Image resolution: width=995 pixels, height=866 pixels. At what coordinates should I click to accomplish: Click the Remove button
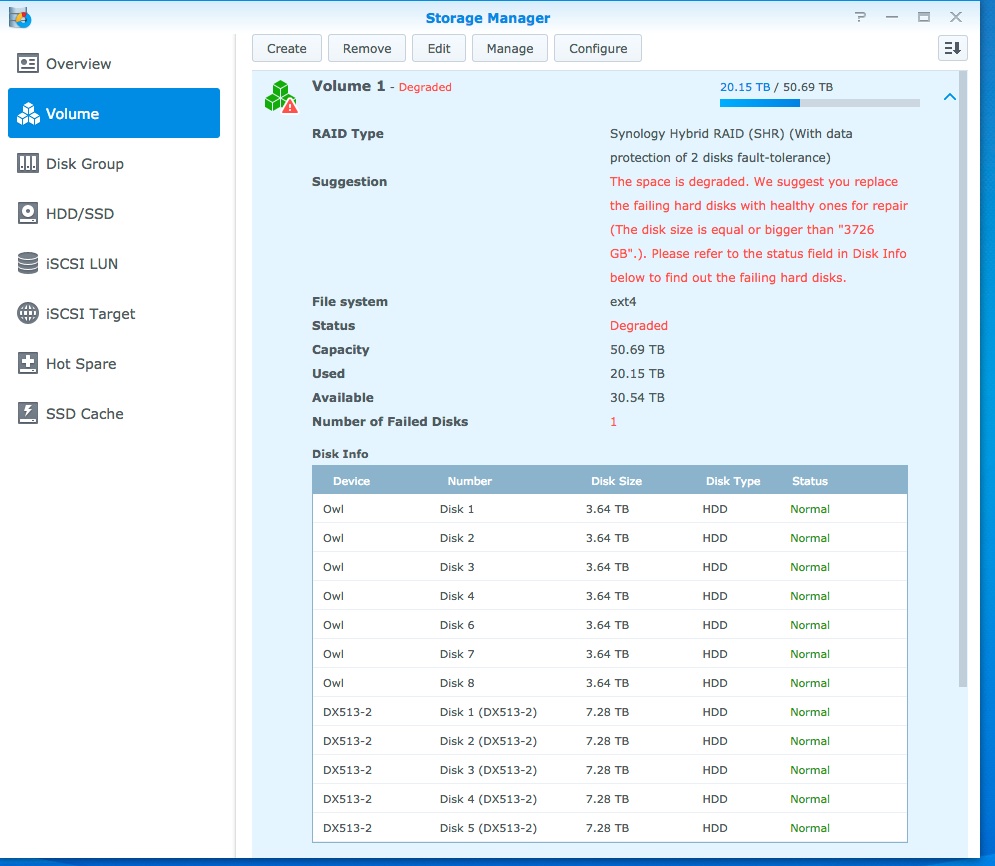[x=367, y=48]
